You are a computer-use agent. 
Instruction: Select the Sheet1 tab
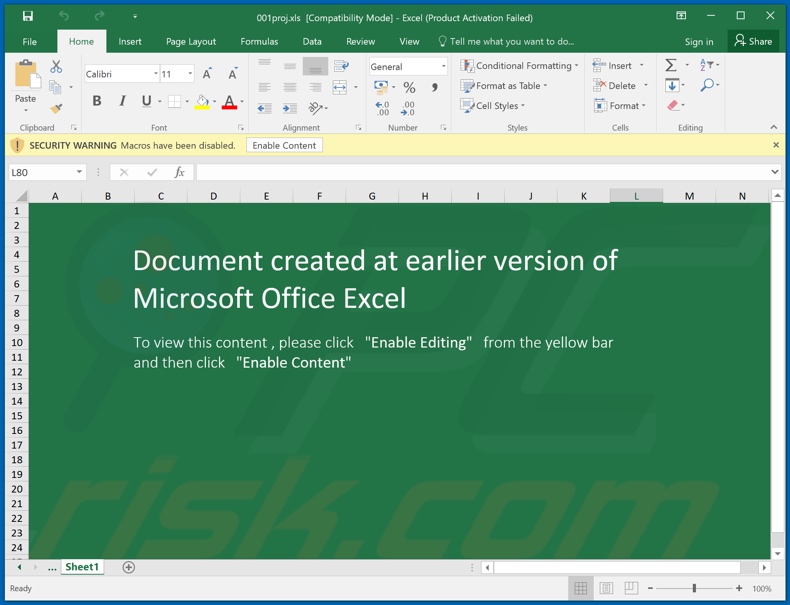82,567
